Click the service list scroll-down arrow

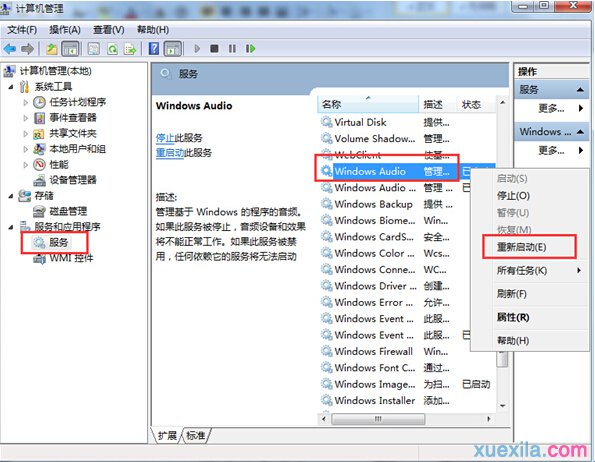tap(503, 406)
